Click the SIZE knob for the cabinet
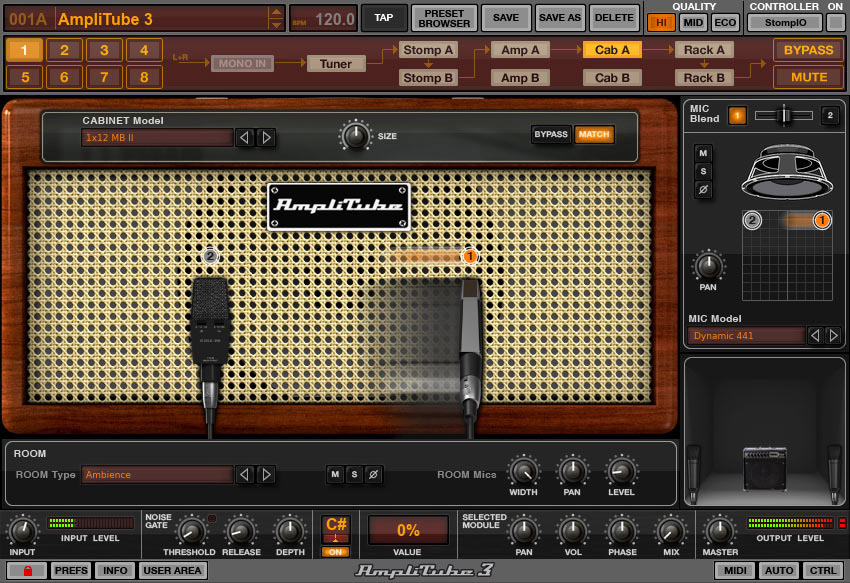 [x=355, y=136]
